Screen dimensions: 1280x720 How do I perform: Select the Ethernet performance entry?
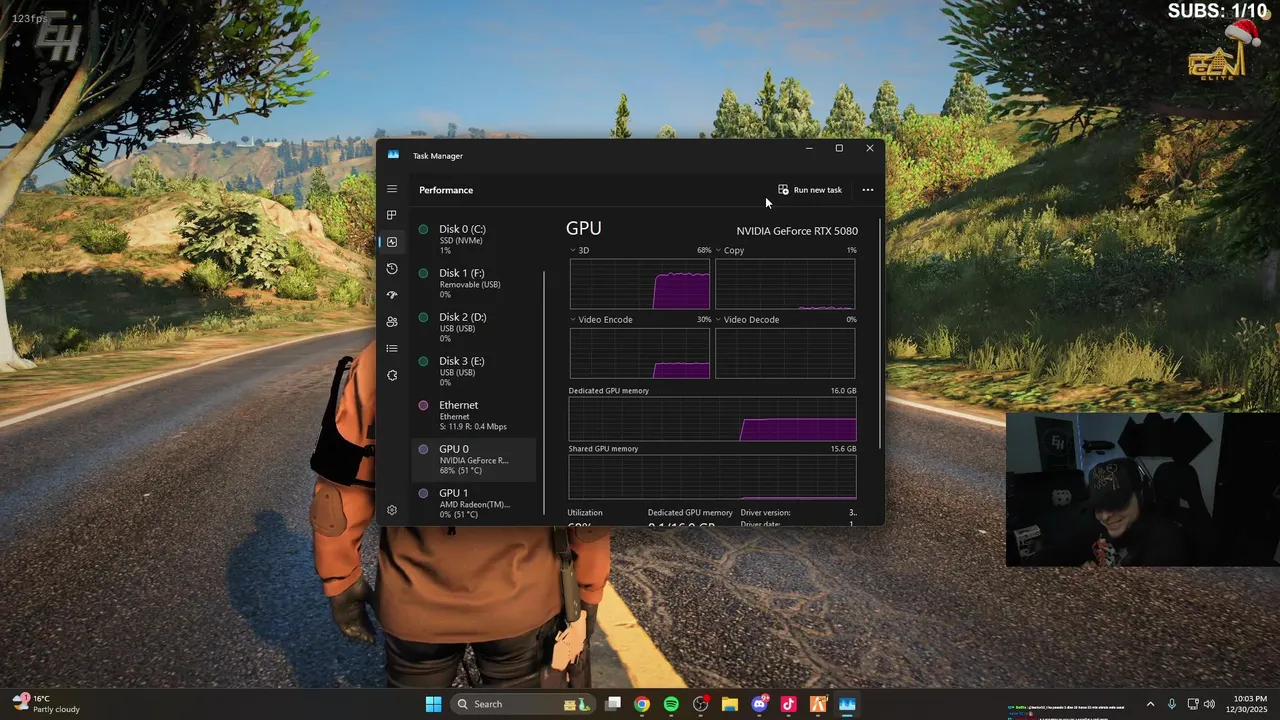[475, 415]
